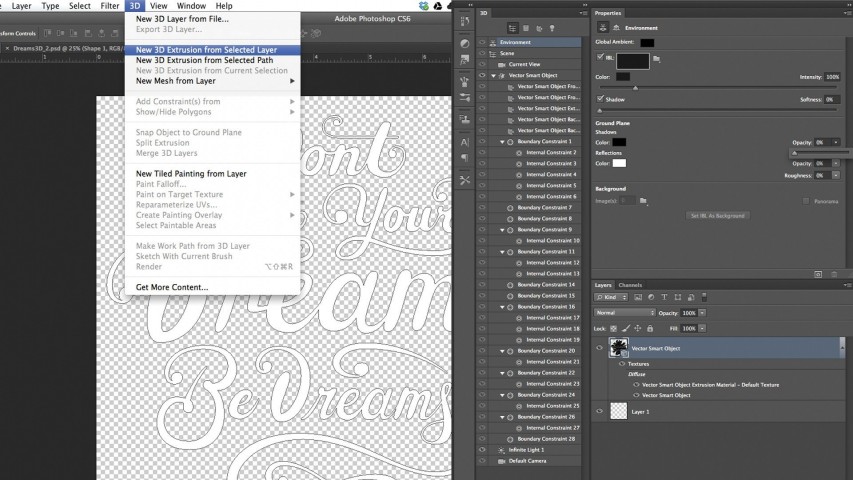Toggle IBL checkbox

click(x=600, y=57)
